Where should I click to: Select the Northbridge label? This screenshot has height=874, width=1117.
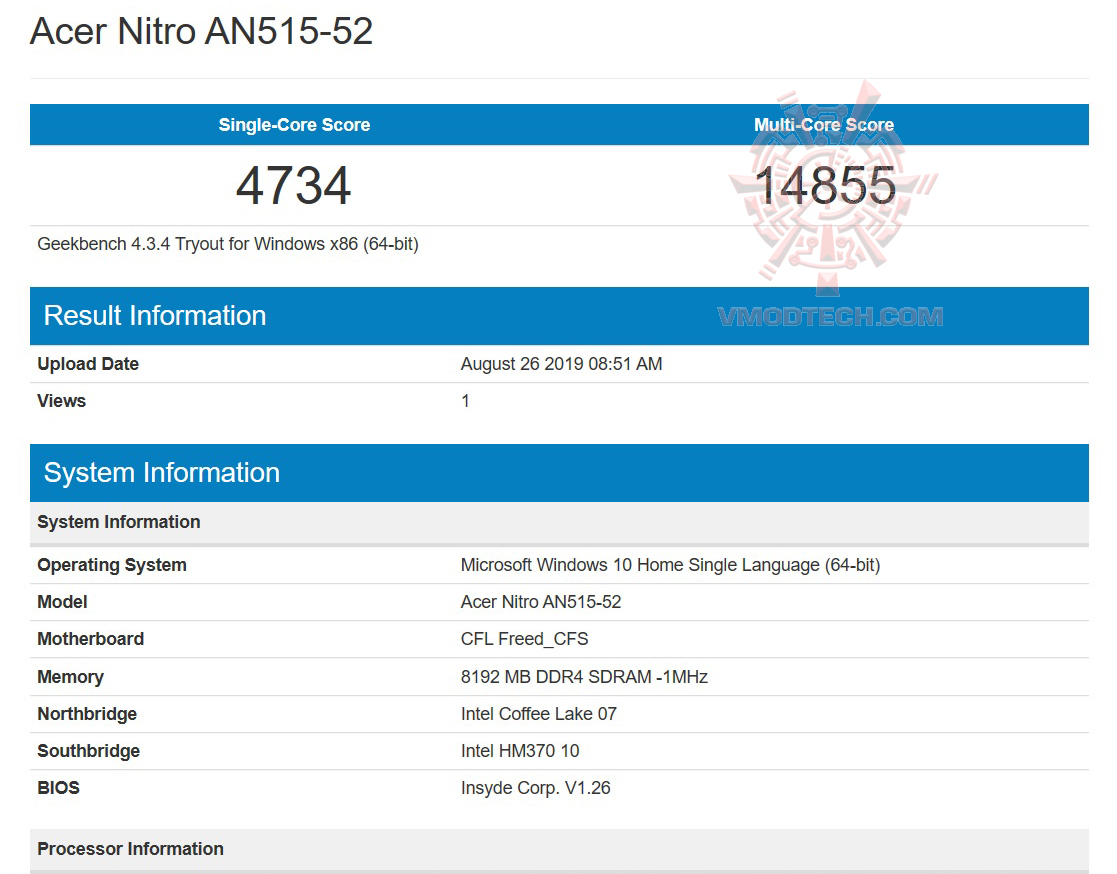(x=87, y=714)
